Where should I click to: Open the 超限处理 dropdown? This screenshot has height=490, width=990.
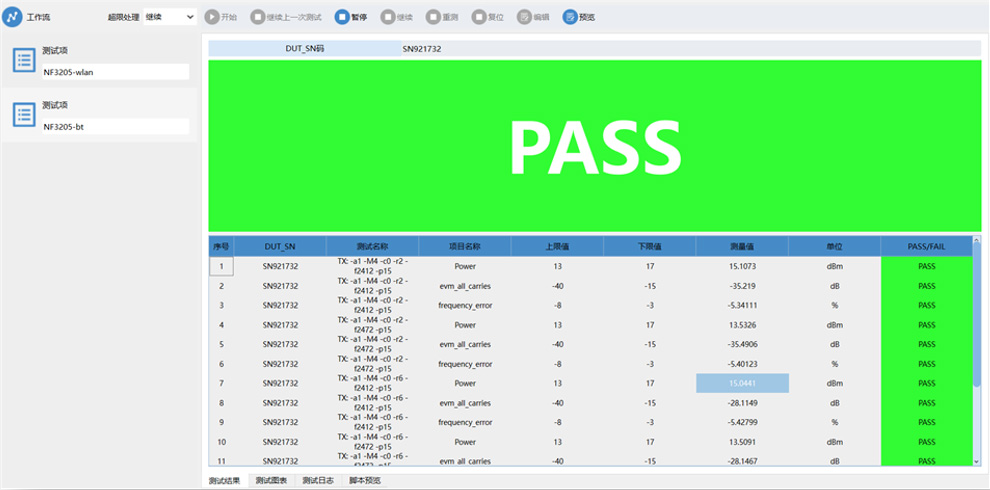click(169, 17)
